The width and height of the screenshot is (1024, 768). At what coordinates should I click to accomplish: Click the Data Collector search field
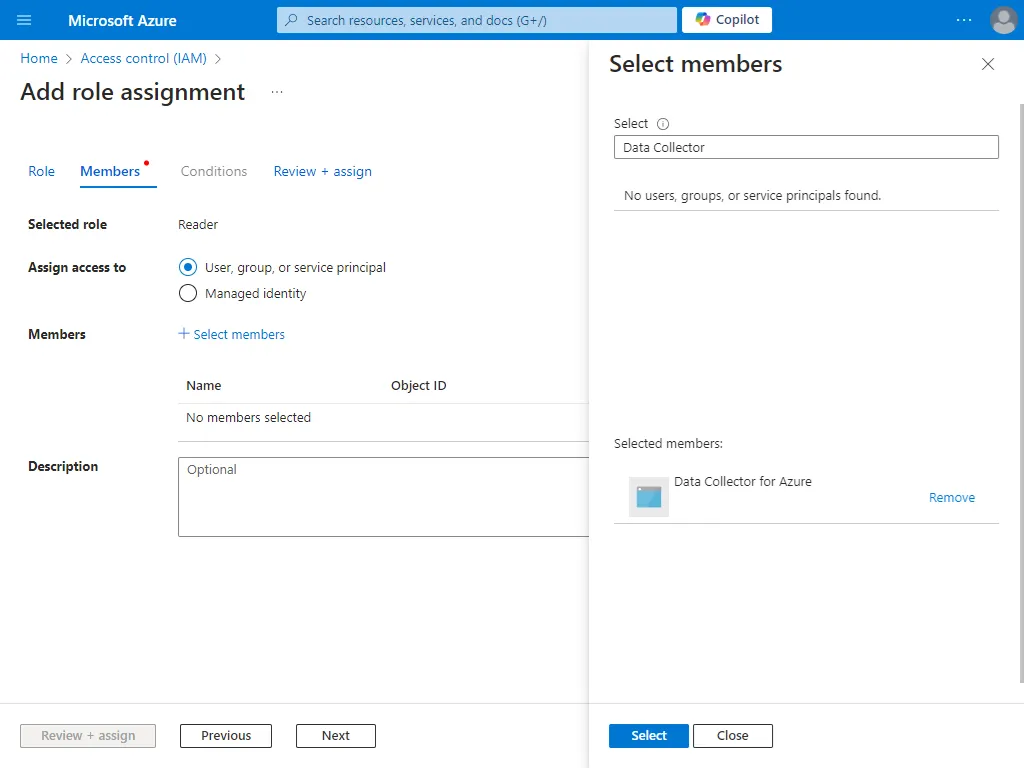coord(806,148)
